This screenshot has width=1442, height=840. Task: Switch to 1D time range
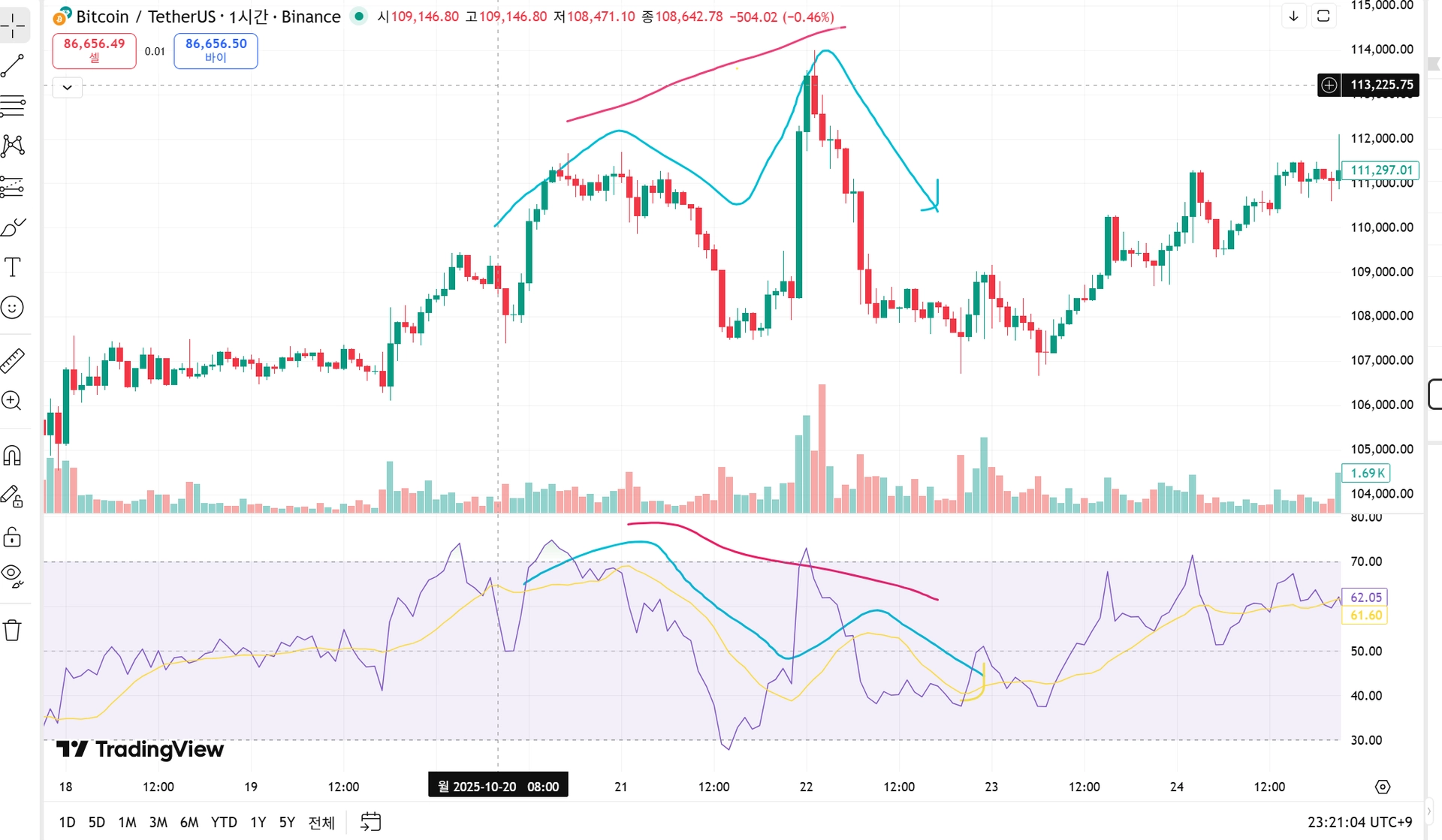coord(67,822)
